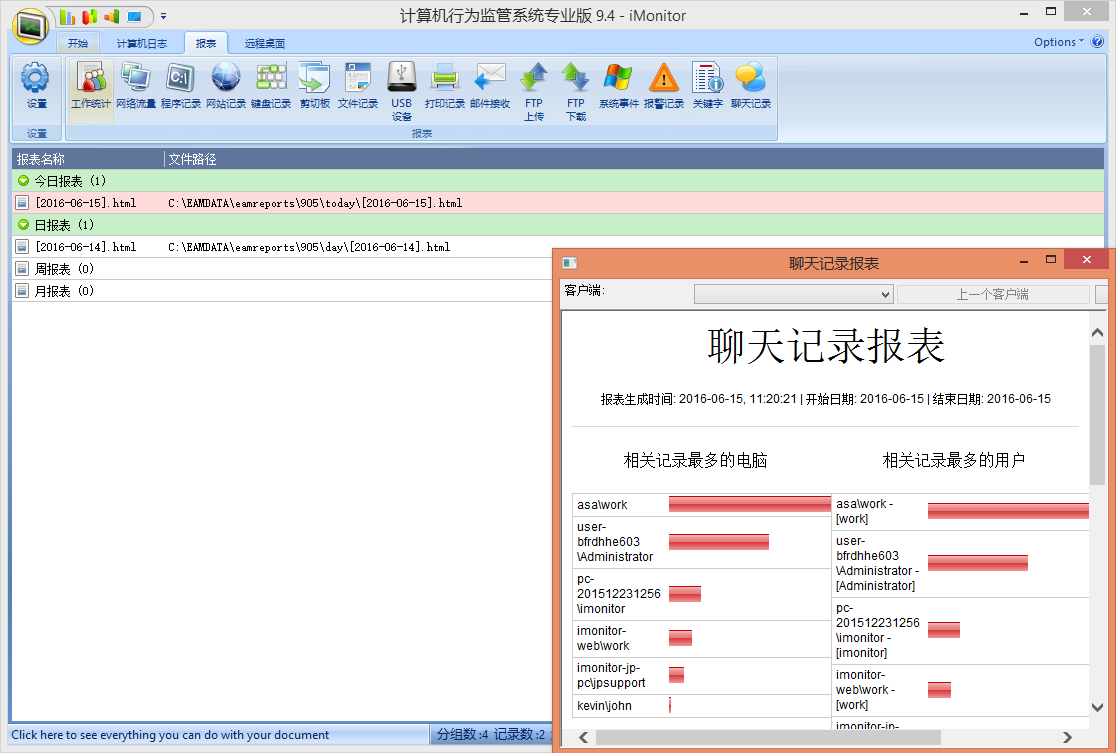Open the 网站记录 website records report
The height and width of the screenshot is (753, 1116).
coord(225,85)
